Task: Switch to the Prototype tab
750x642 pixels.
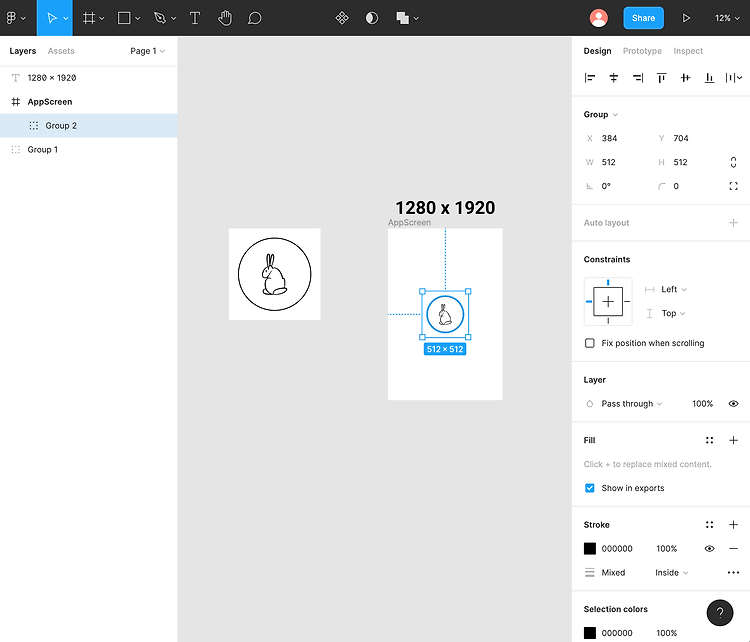Action: (x=642, y=51)
